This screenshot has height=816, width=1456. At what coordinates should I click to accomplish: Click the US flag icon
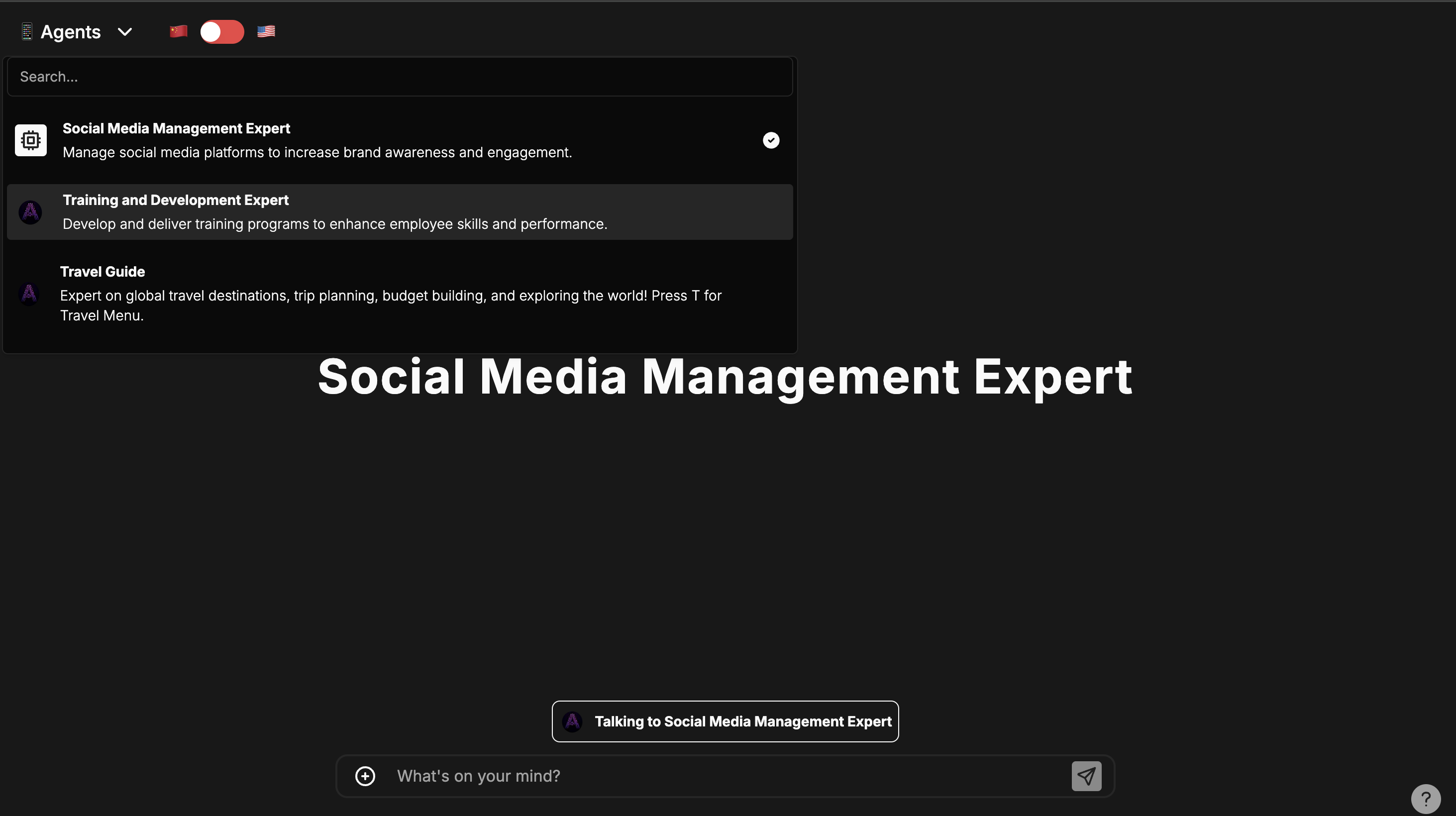click(x=266, y=31)
